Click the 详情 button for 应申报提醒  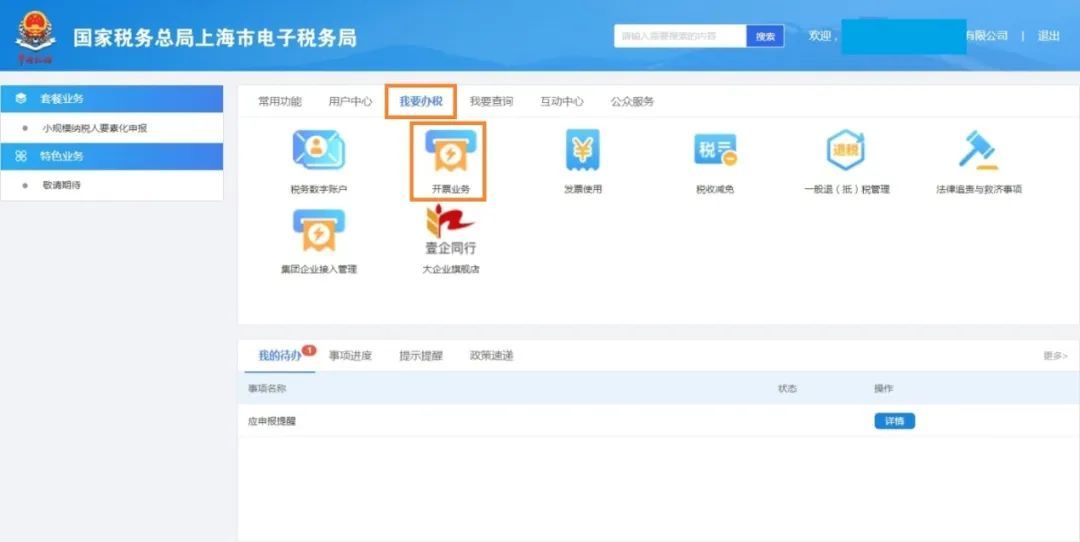(894, 421)
